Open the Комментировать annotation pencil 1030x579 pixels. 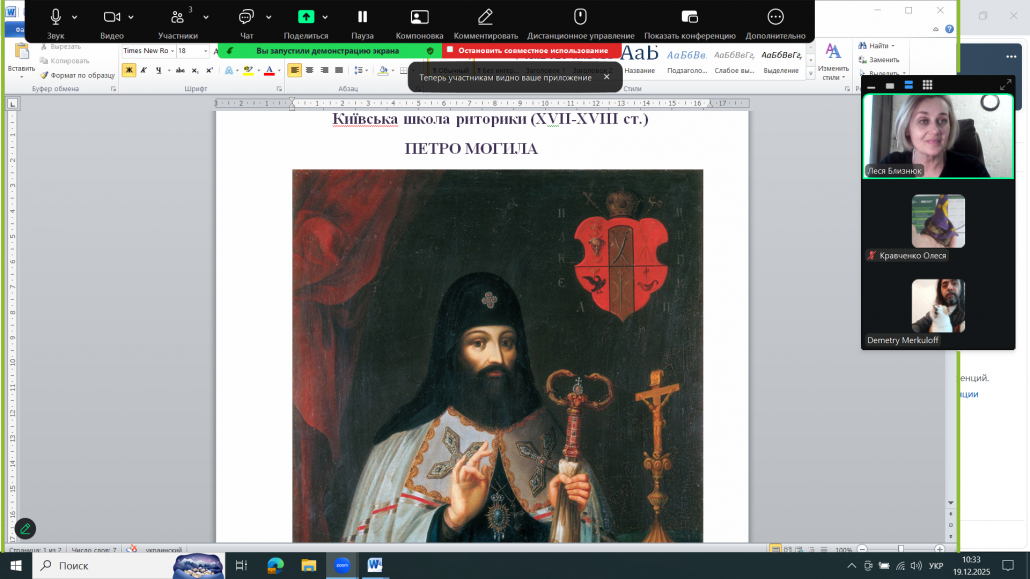(x=485, y=17)
